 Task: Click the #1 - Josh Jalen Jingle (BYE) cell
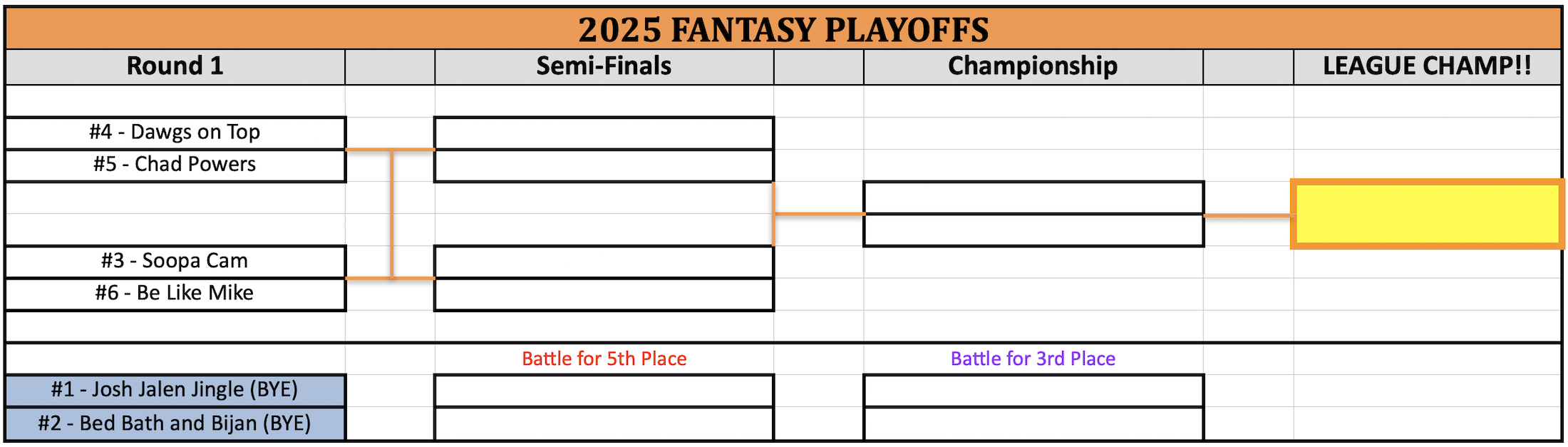tap(175, 390)
